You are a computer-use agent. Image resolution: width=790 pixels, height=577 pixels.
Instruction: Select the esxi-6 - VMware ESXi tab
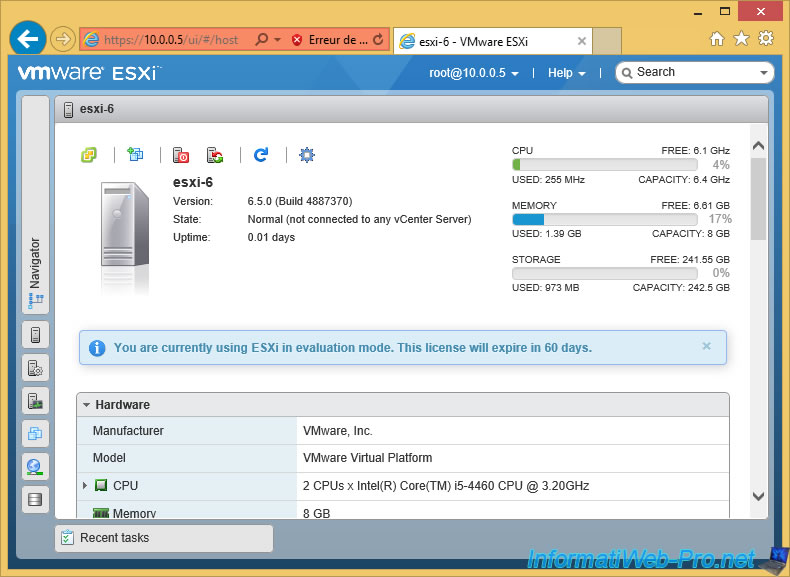coord(493,41)
